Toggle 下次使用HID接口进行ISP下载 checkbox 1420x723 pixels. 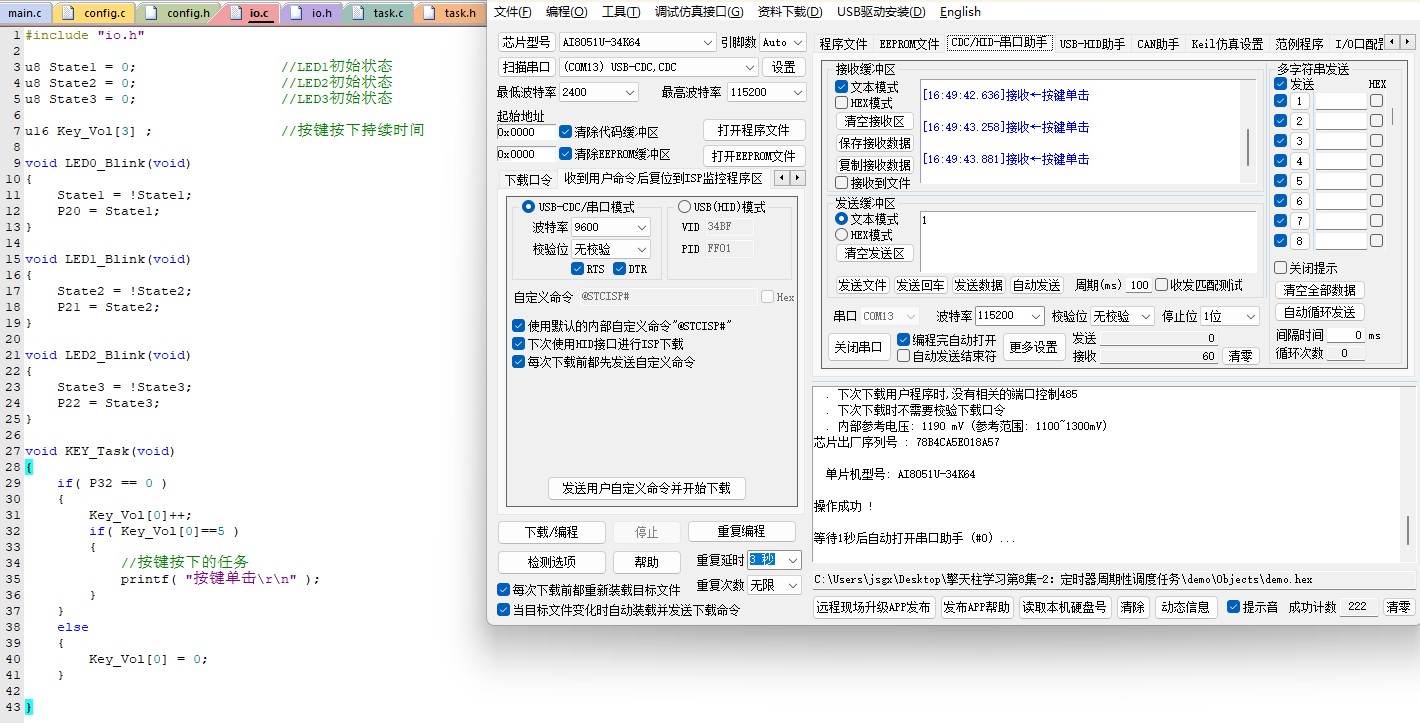(x=518, y=344)
